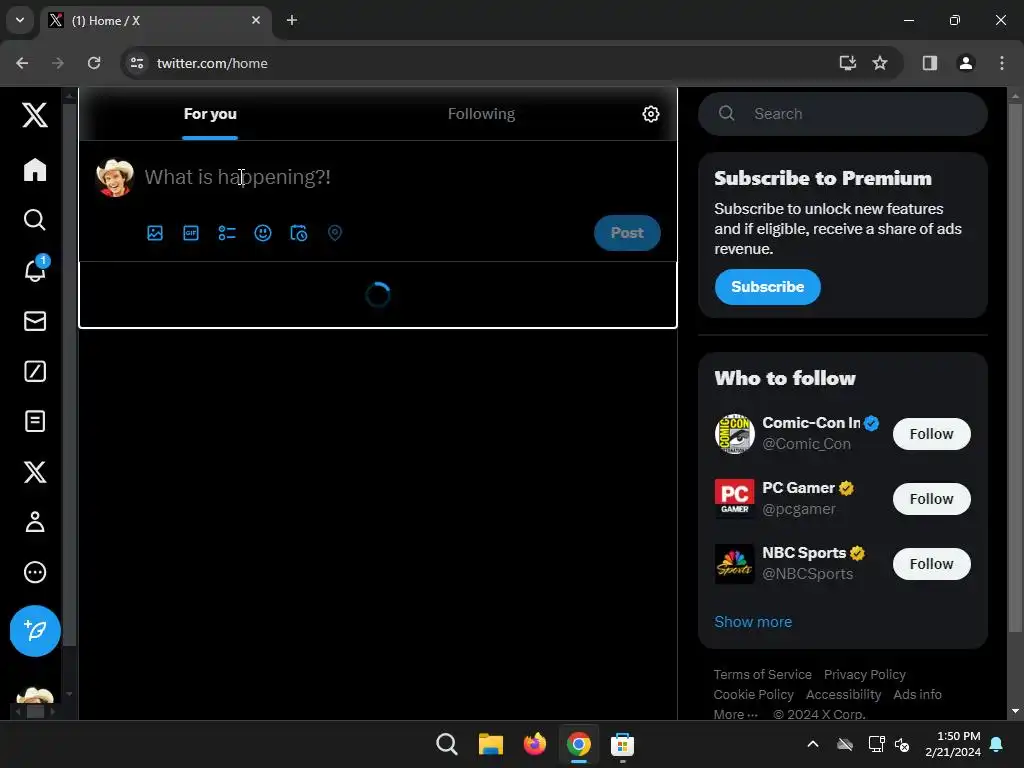Schedule post with calendar clock icon
1024x768 pixels.
pos(298,233)
